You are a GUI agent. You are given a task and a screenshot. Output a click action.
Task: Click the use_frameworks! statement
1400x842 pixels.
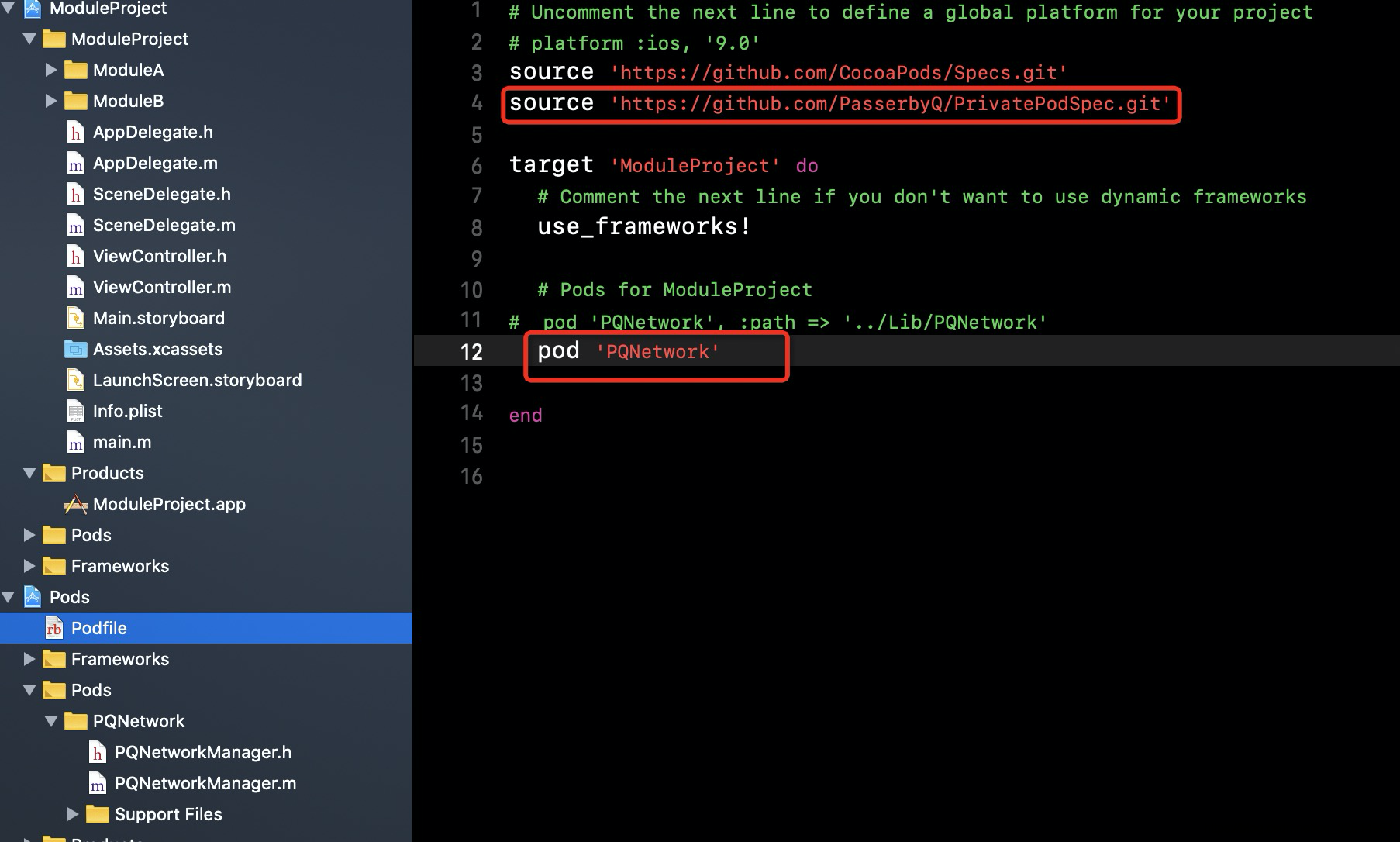point(644,227)
